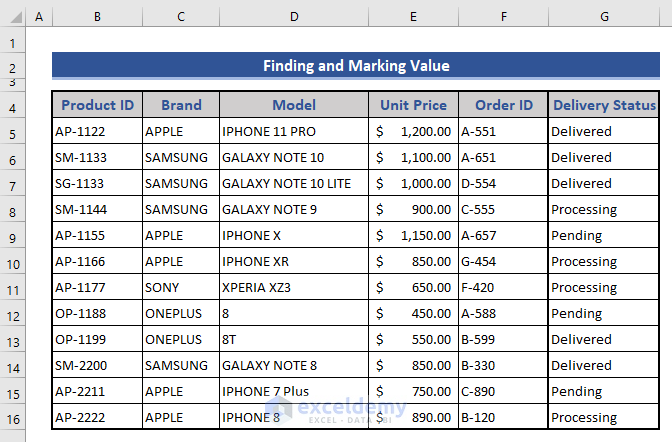Select cell with product ID SG-1133

[97, 183]
